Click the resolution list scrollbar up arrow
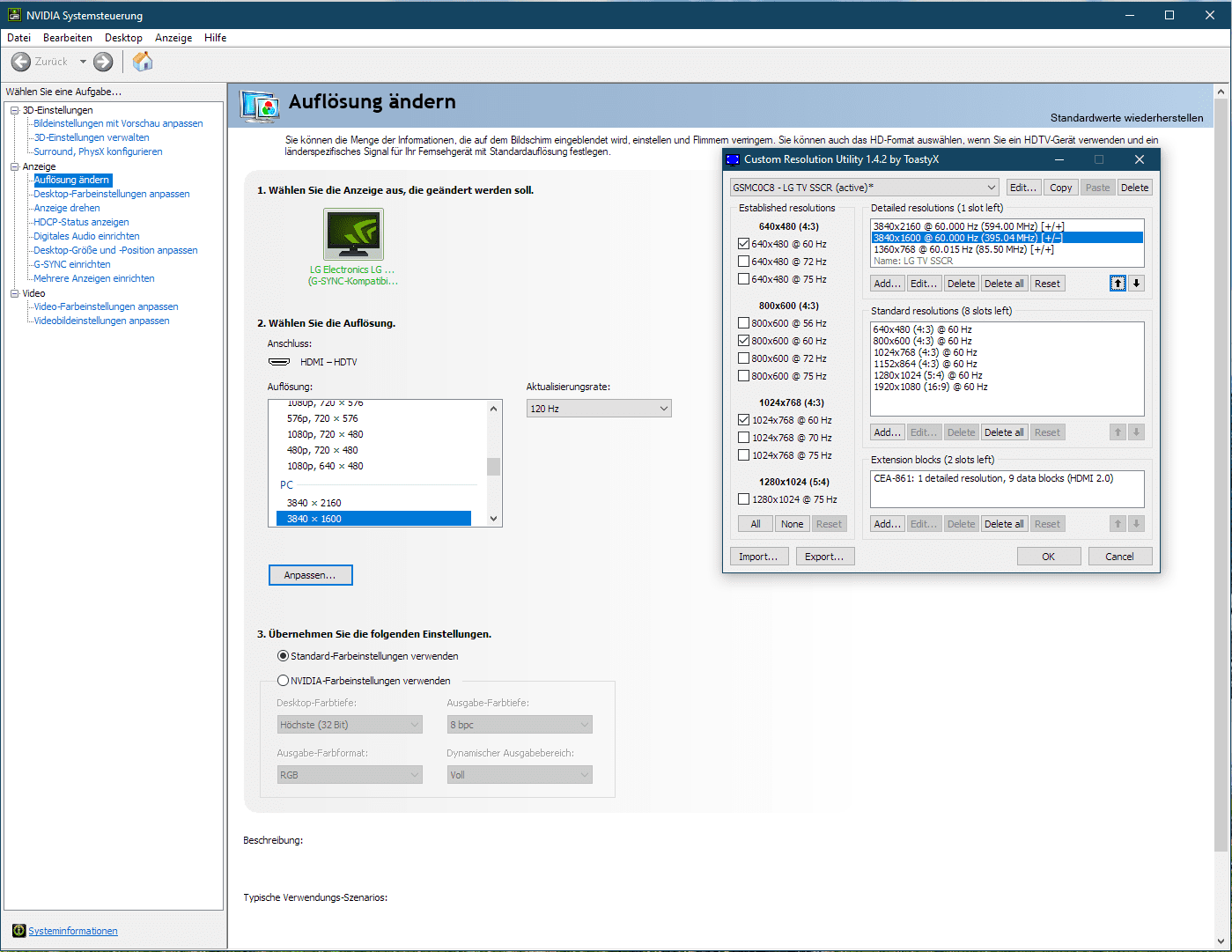Screen dimensions: 1232x952 tap(493, 408)
